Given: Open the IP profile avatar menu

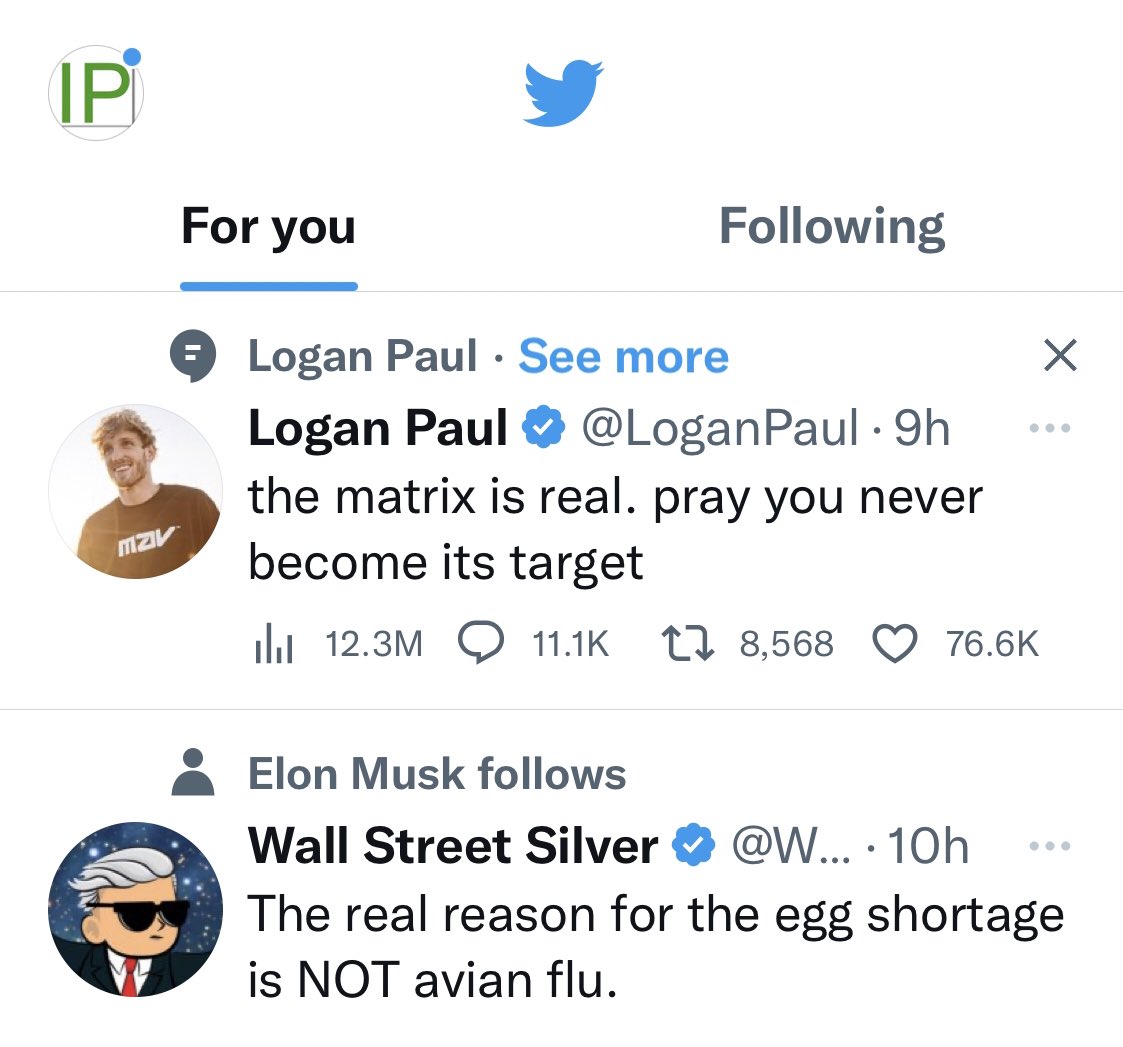Looking at the screenshot, I should 95,93.
